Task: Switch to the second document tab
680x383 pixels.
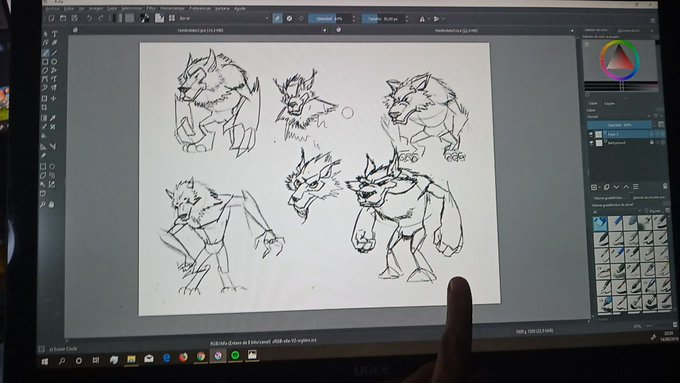Action: coord(456,30)
